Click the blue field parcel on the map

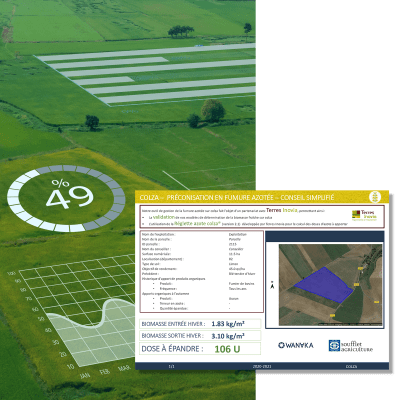(x=324, y=285)
